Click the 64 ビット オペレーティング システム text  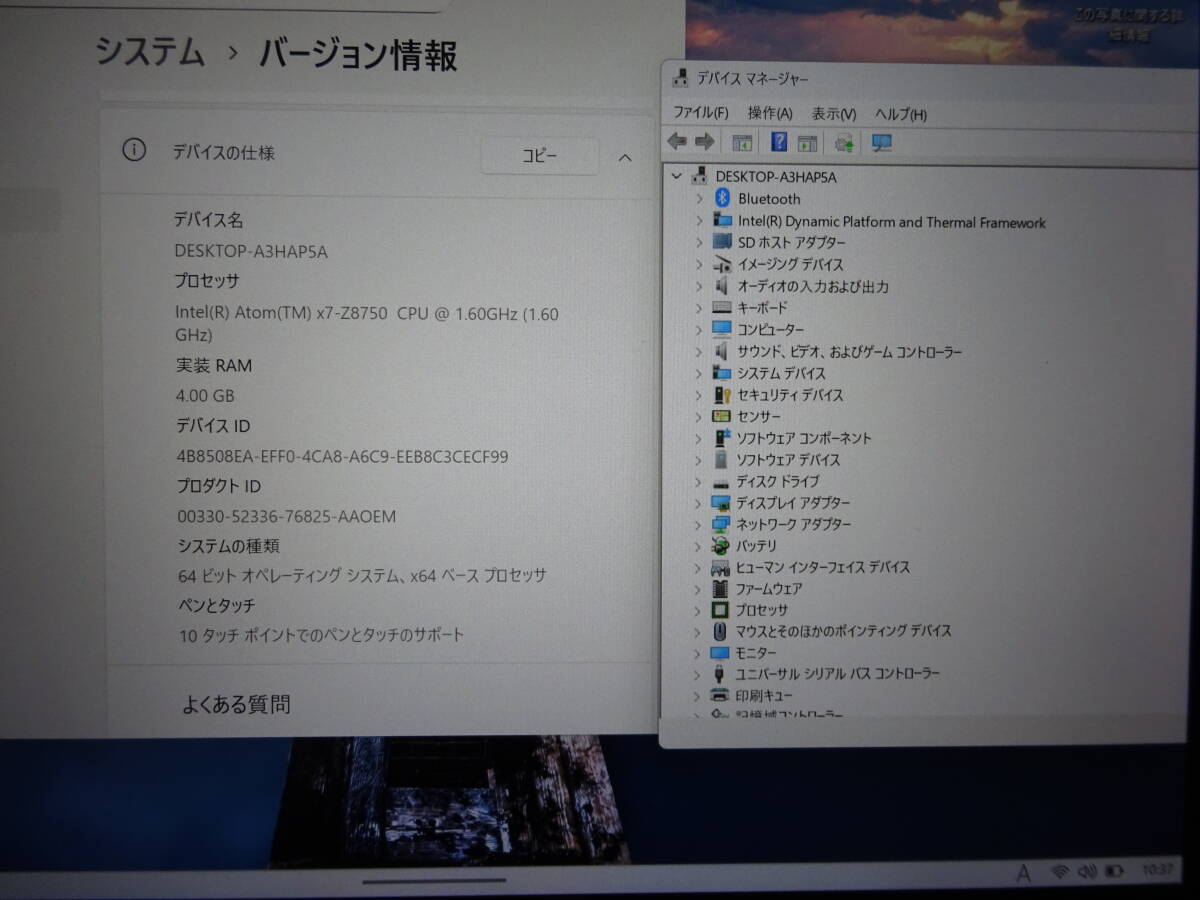tap(362, 575)
